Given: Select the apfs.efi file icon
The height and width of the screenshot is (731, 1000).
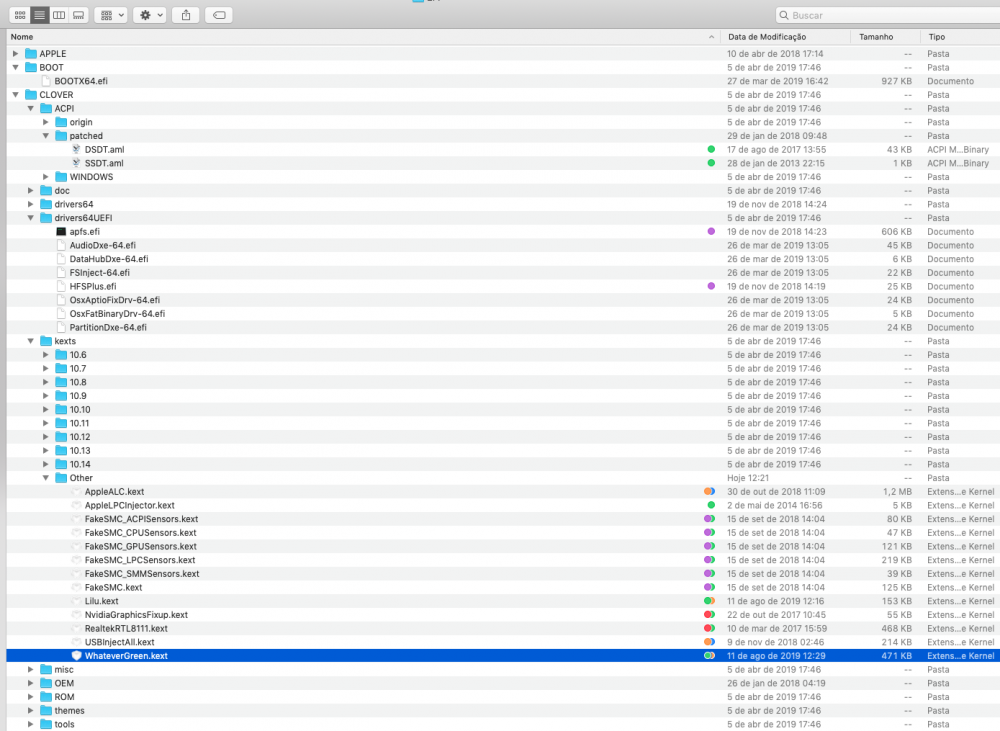Looking at the screenshot, I should [x=61, y=232].
